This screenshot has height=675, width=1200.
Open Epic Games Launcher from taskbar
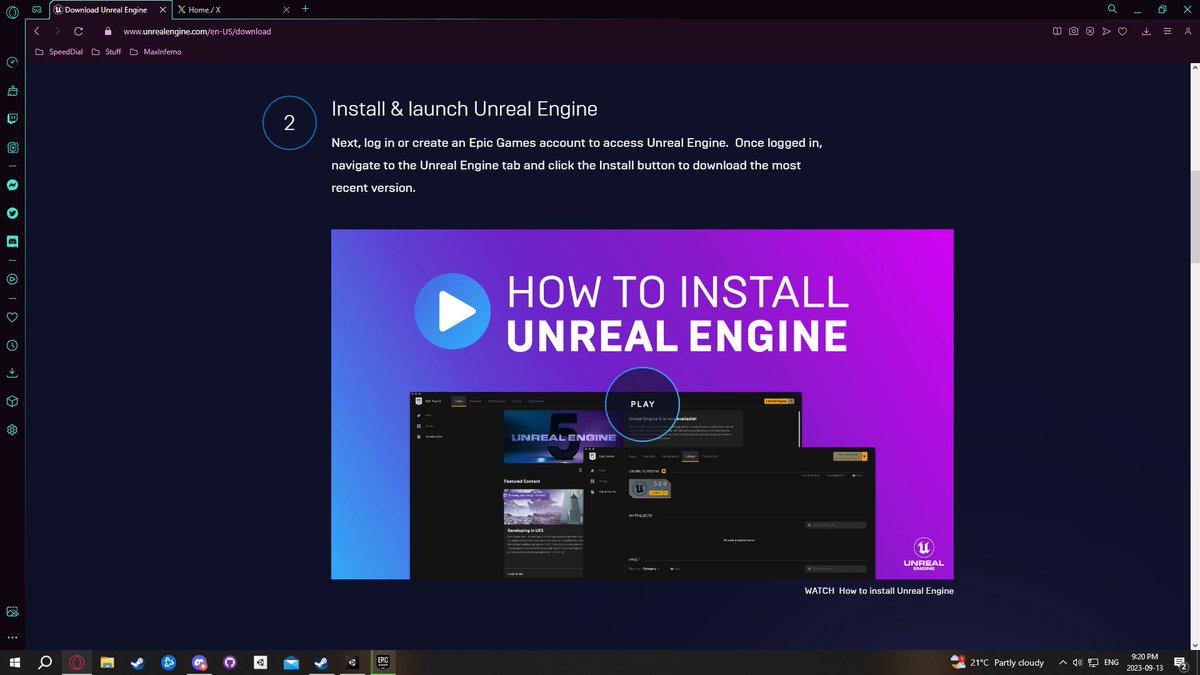[x=382, y=662]
